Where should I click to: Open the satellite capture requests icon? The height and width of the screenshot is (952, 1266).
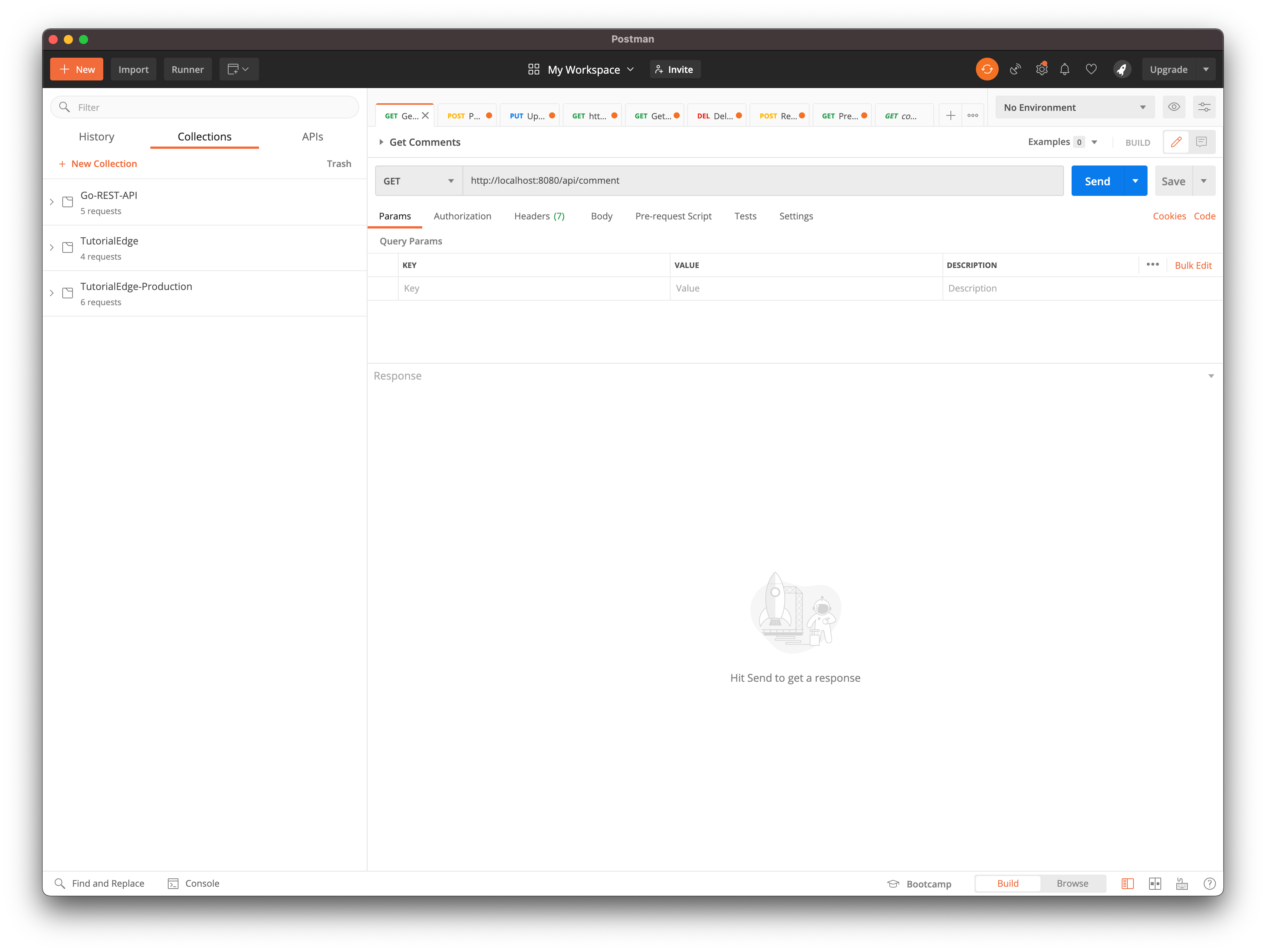[1015, 69]
